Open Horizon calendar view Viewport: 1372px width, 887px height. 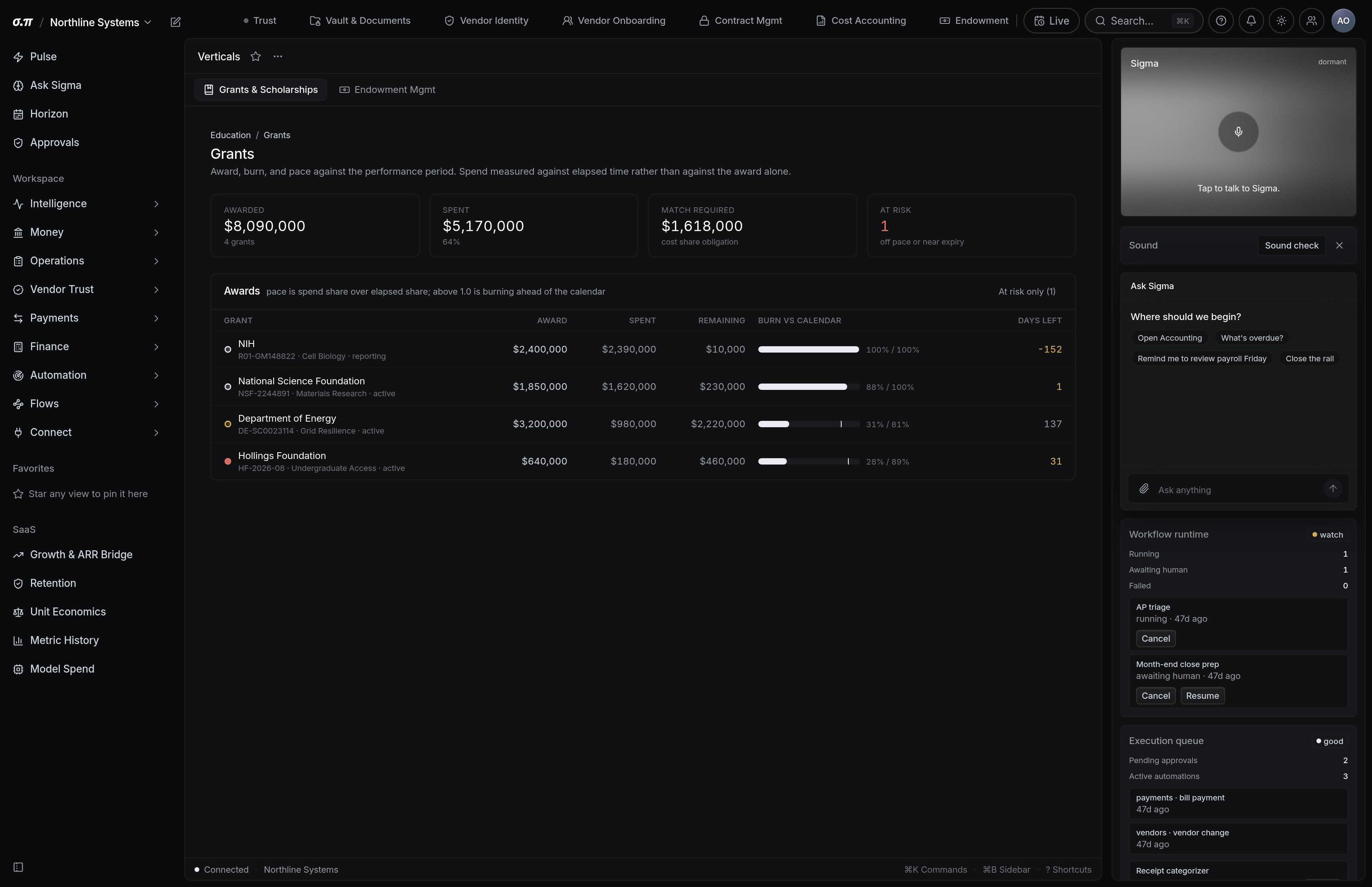pos(87,114)
